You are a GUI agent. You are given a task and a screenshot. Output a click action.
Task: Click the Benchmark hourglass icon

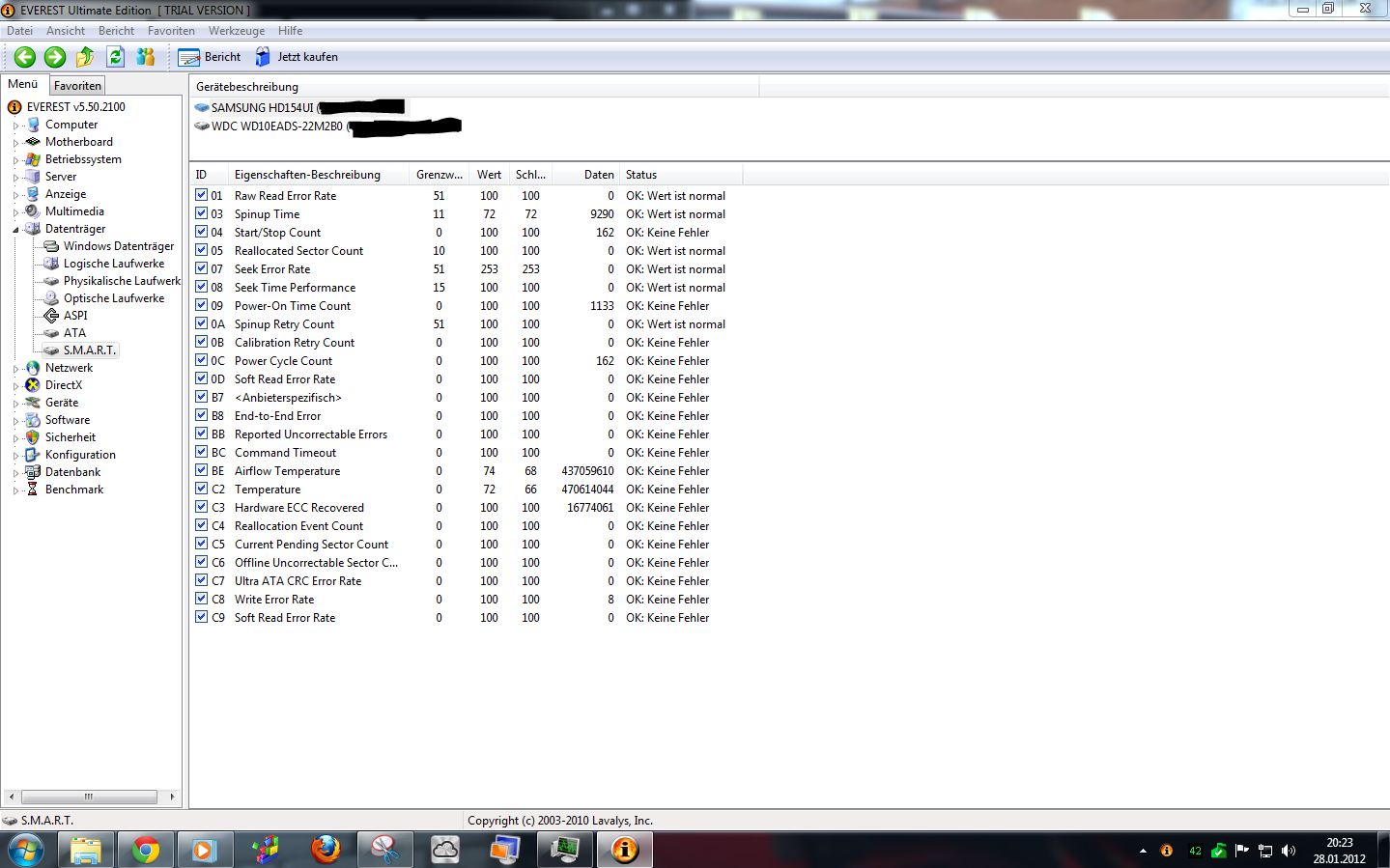coord(33,490)
